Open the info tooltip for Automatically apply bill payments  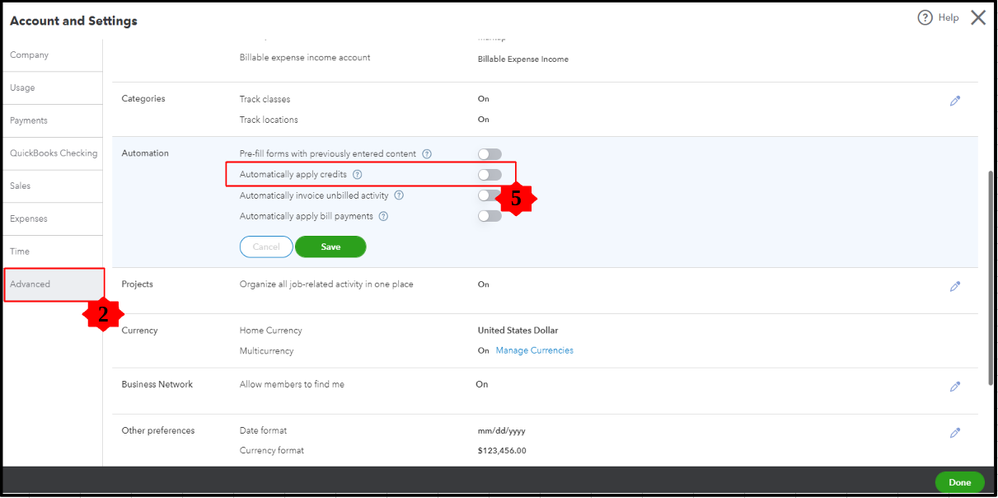[383, 217]
